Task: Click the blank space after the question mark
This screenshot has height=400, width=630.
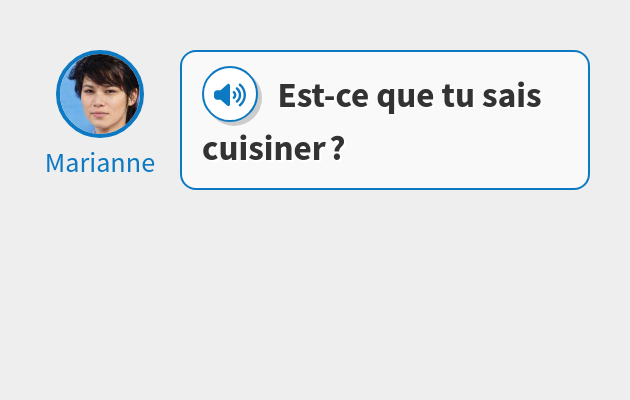Action: tap(460, 150)
